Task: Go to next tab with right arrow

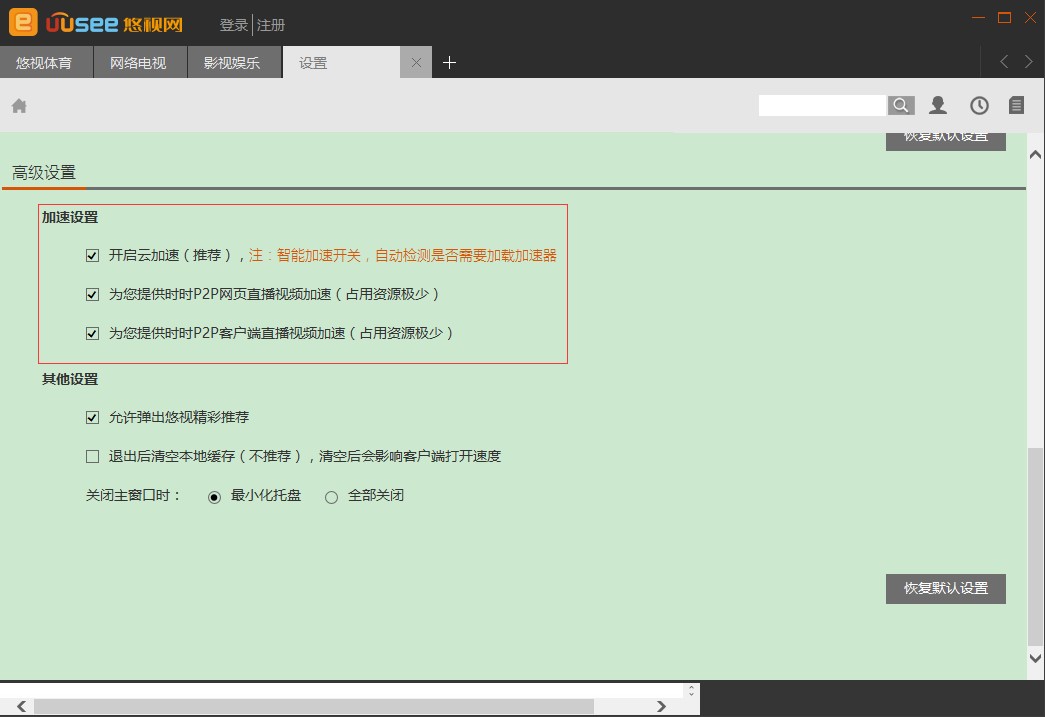Action: point(1029,62)
